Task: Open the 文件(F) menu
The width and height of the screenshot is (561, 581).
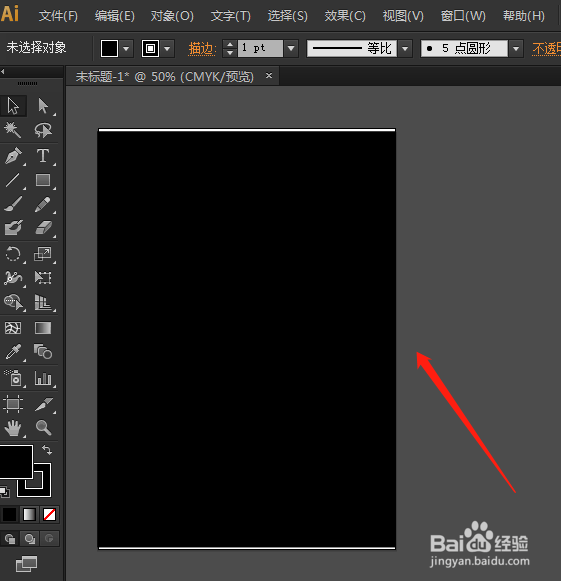Action: (x=59, y=16)
